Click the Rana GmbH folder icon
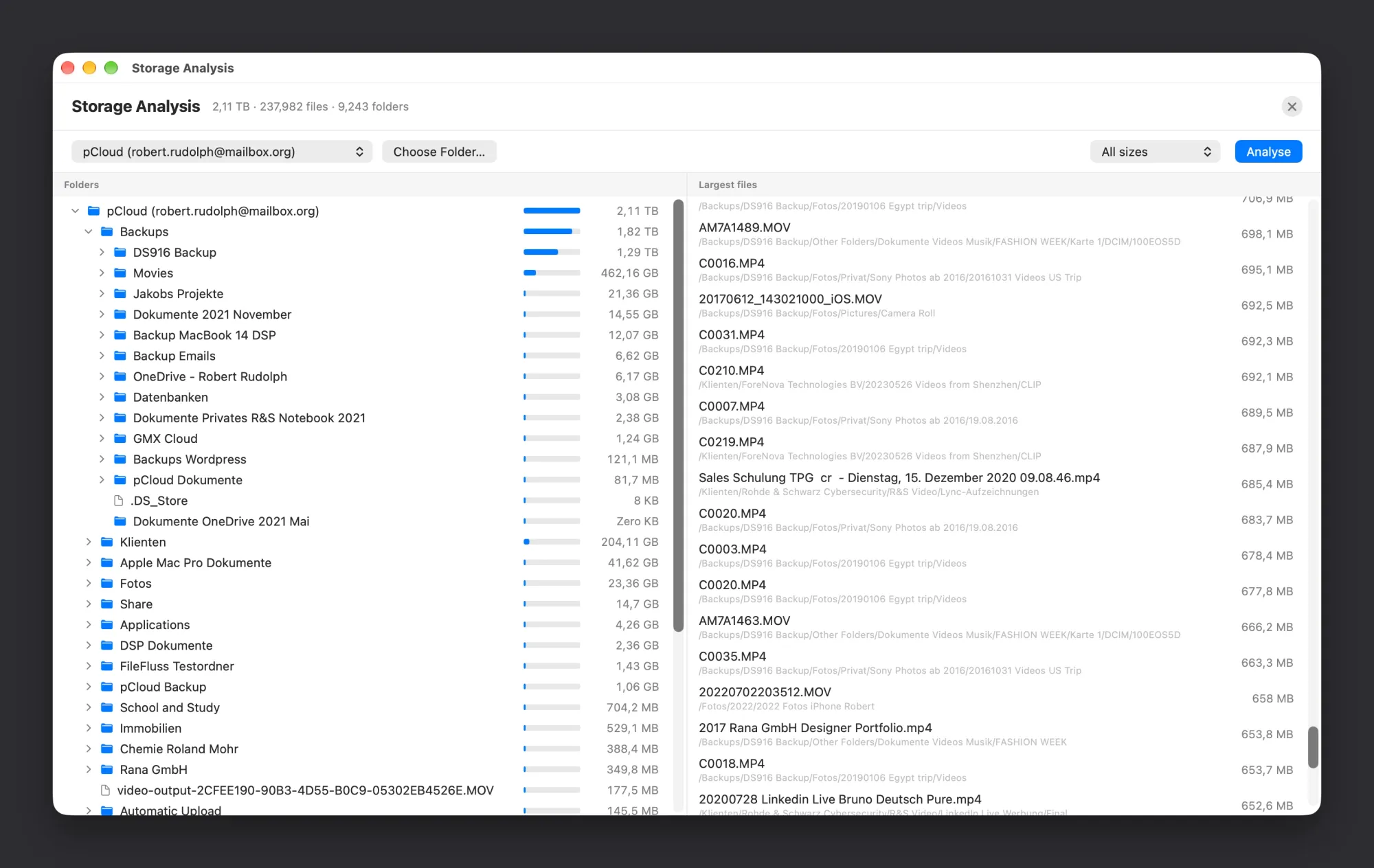 [107, 769]
